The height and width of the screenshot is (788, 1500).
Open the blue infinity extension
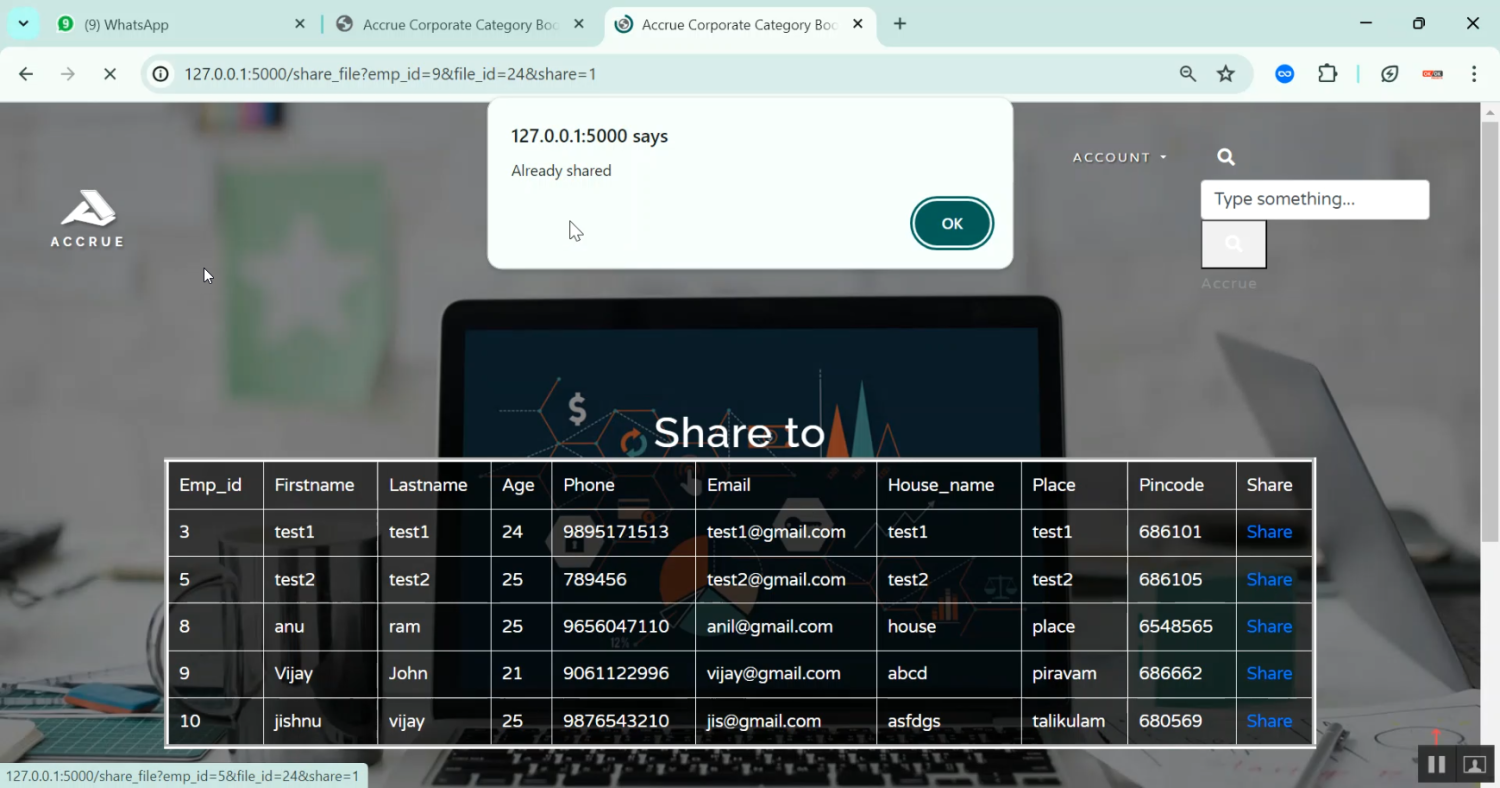1285,74
